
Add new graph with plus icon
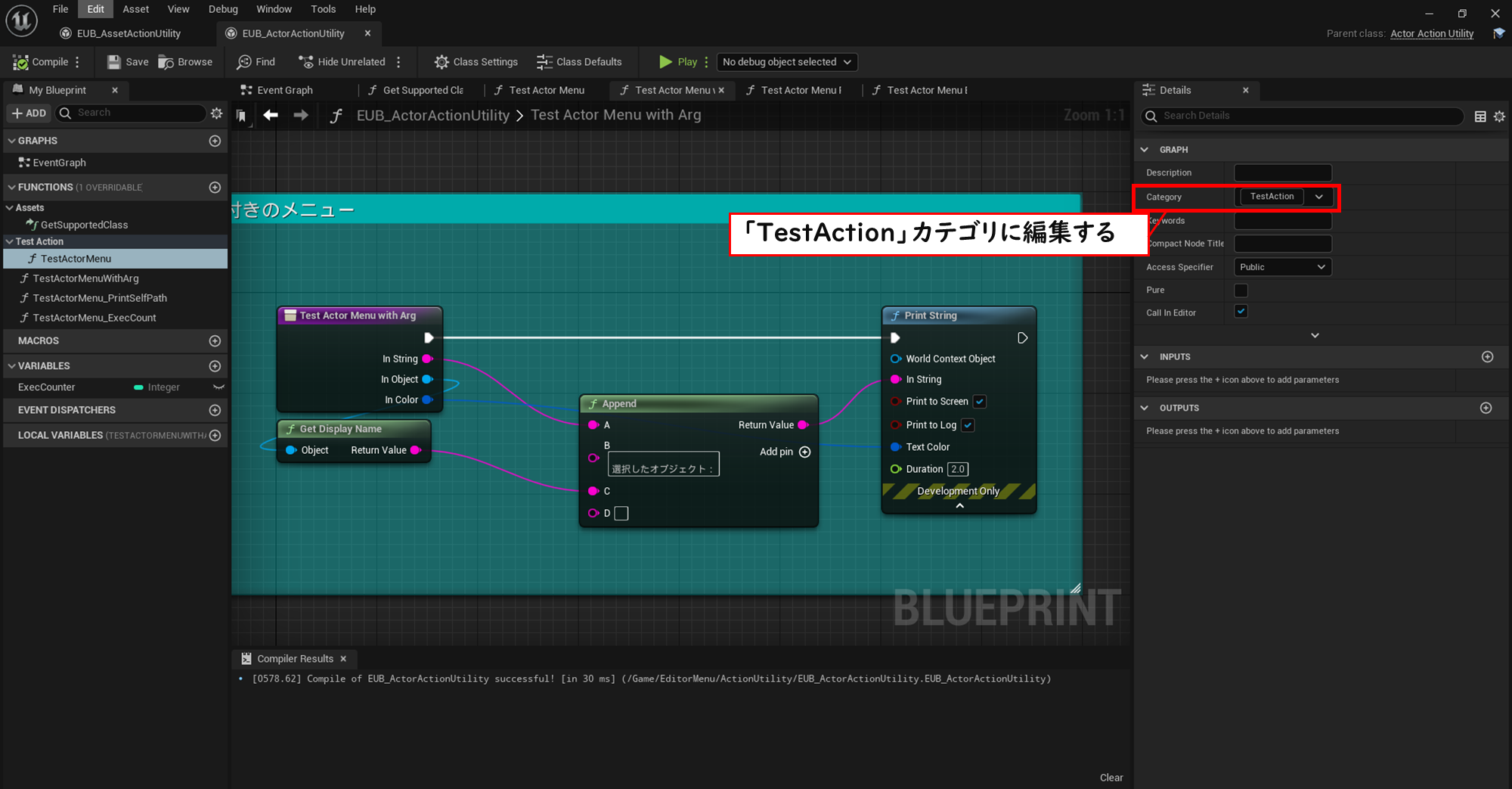click(x=215, y=141)
